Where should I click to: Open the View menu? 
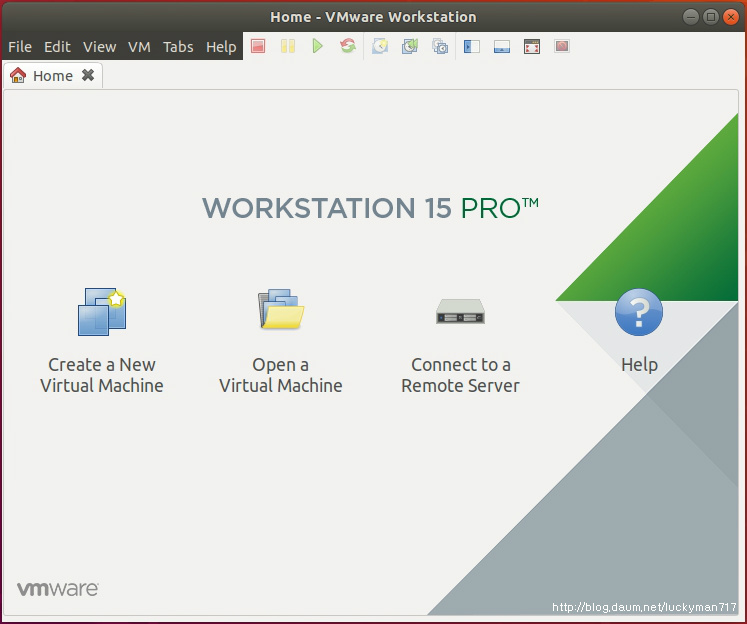pyautogui.click(x=100, y=47)
